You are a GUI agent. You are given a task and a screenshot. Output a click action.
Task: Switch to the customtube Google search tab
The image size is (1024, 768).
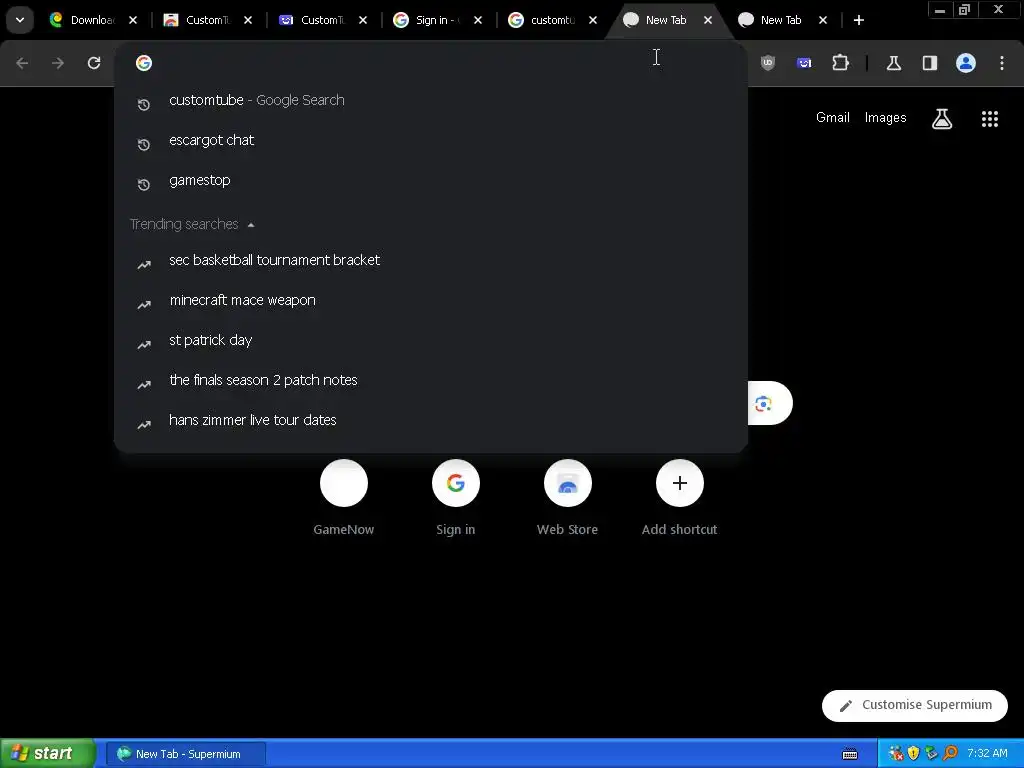coord(552,20)
